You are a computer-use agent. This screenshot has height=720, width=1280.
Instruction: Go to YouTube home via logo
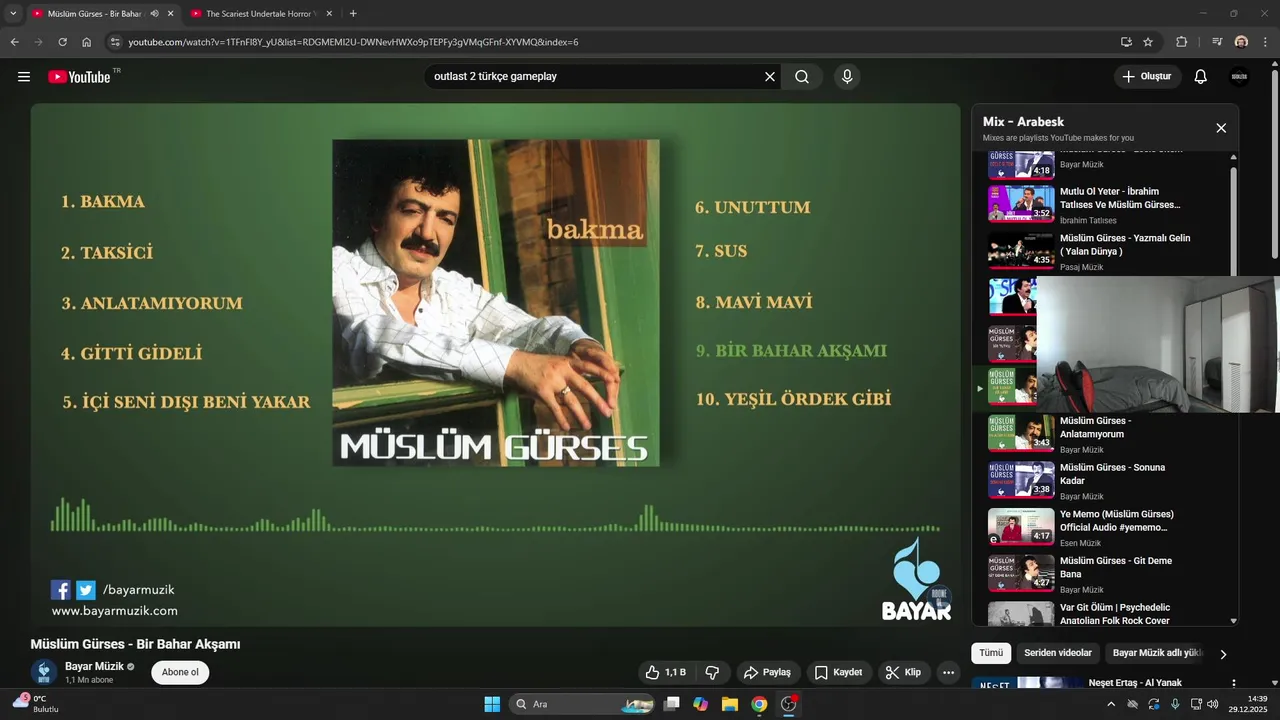pyautogui.click(x=79, y=77)
